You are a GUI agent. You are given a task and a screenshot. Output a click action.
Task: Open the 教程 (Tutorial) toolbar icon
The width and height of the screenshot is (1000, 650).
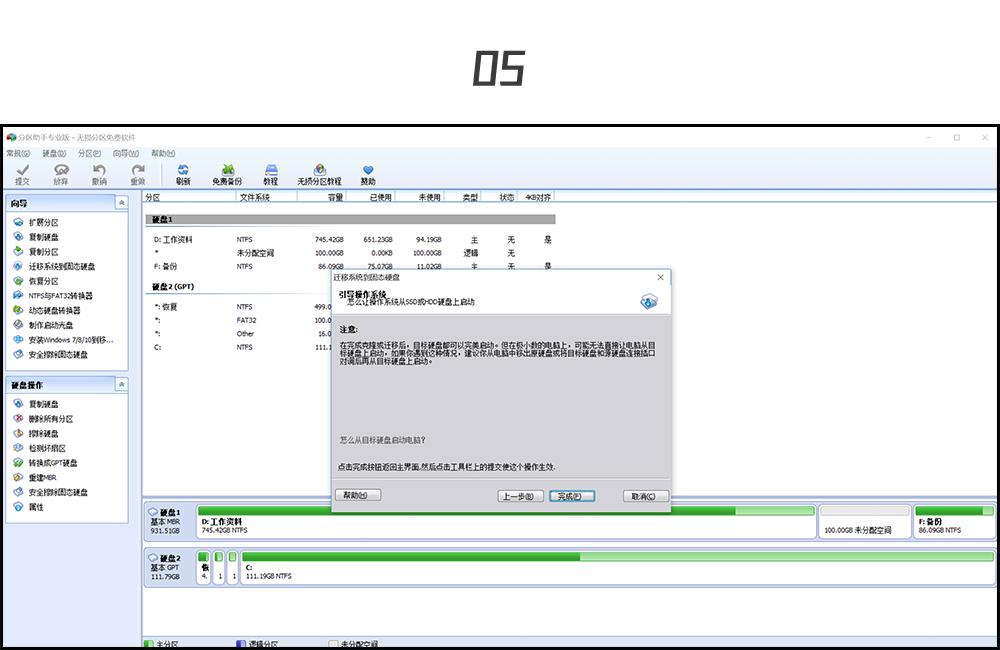(270, 172)
